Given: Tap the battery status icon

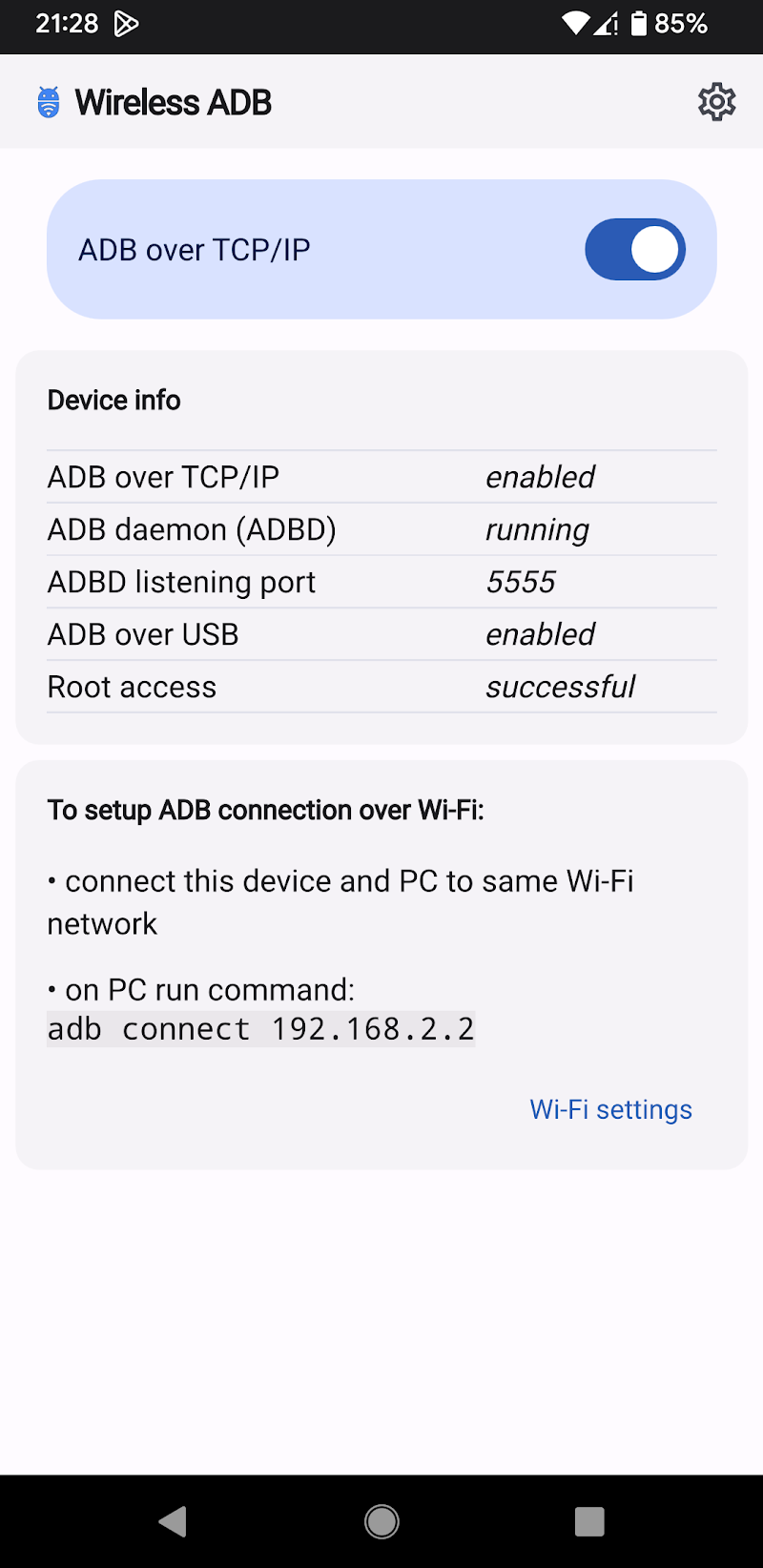Looking at the screenshot, I should pyautogui.click(x=639, y=24).
